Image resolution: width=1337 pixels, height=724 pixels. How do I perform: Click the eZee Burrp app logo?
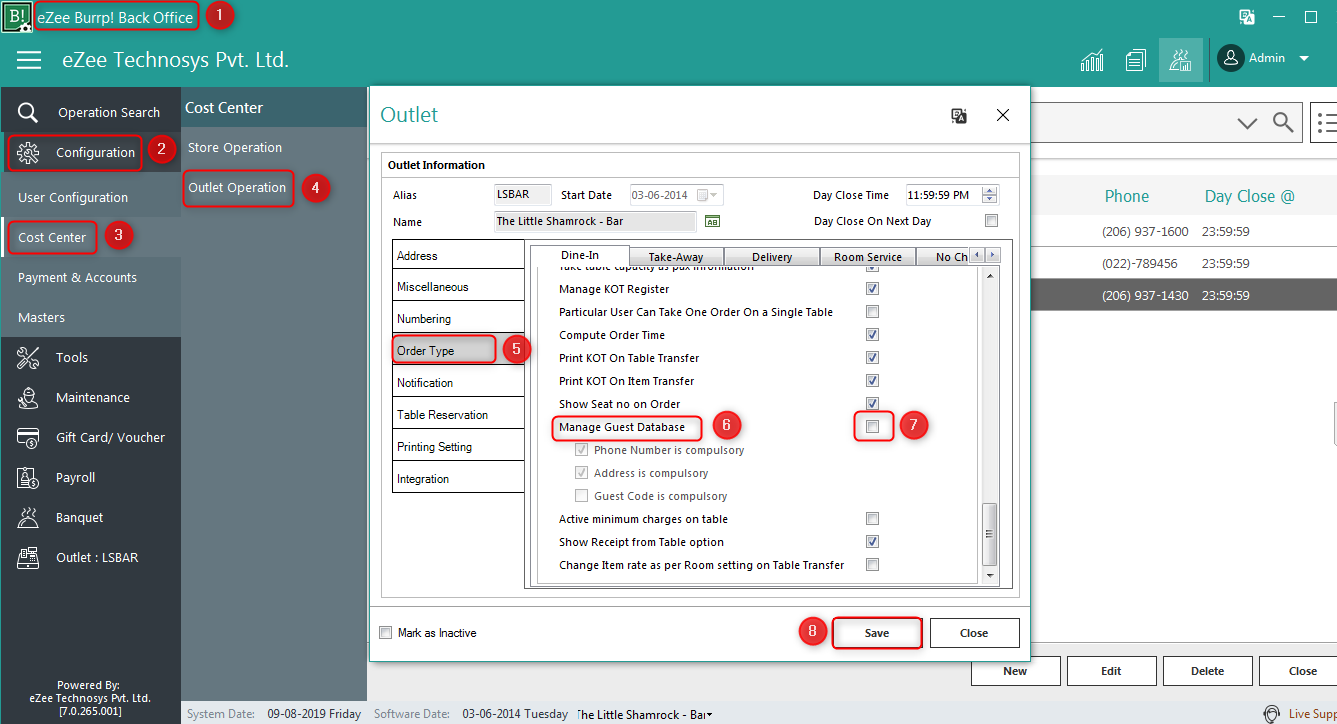coord(17,17)
